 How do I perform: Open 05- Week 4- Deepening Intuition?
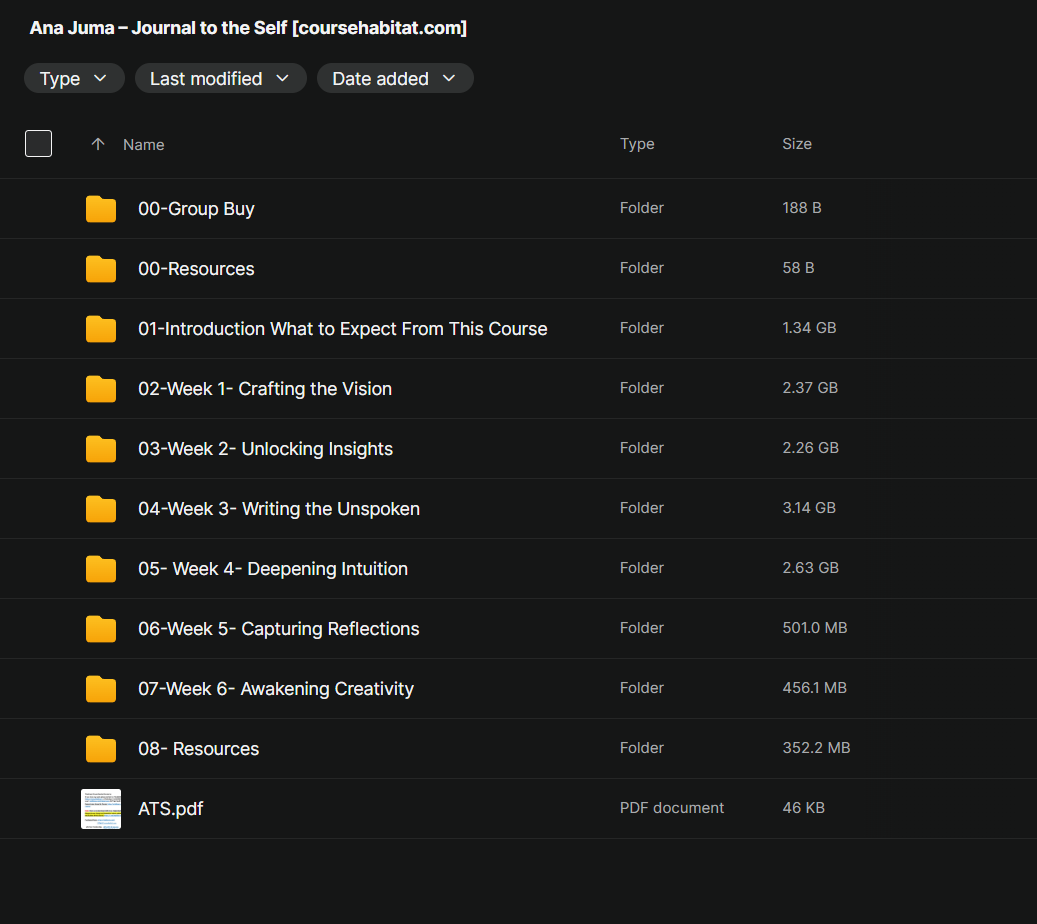[x=272, y=569]
